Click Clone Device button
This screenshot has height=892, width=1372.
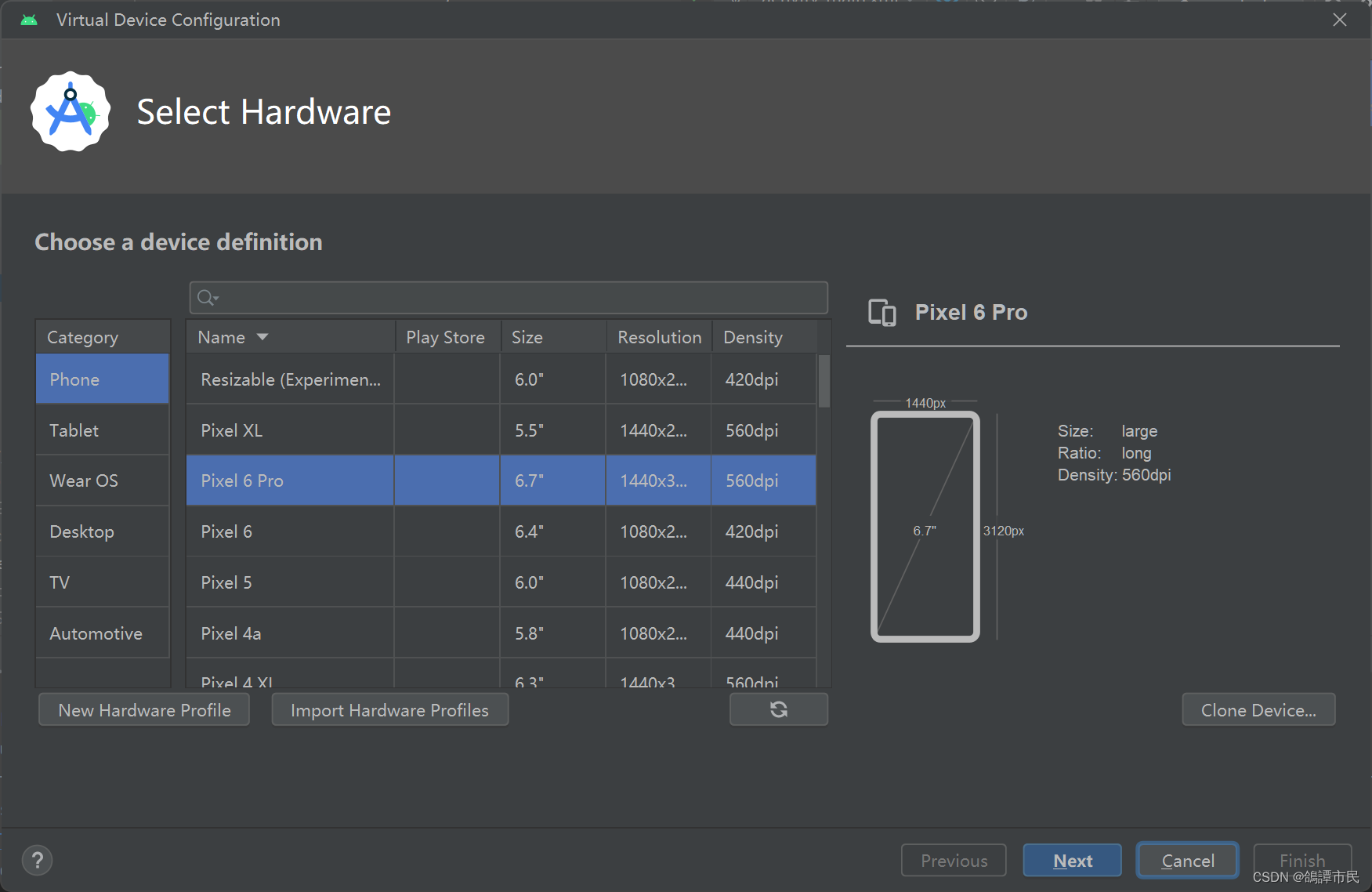click(1258, 710)
